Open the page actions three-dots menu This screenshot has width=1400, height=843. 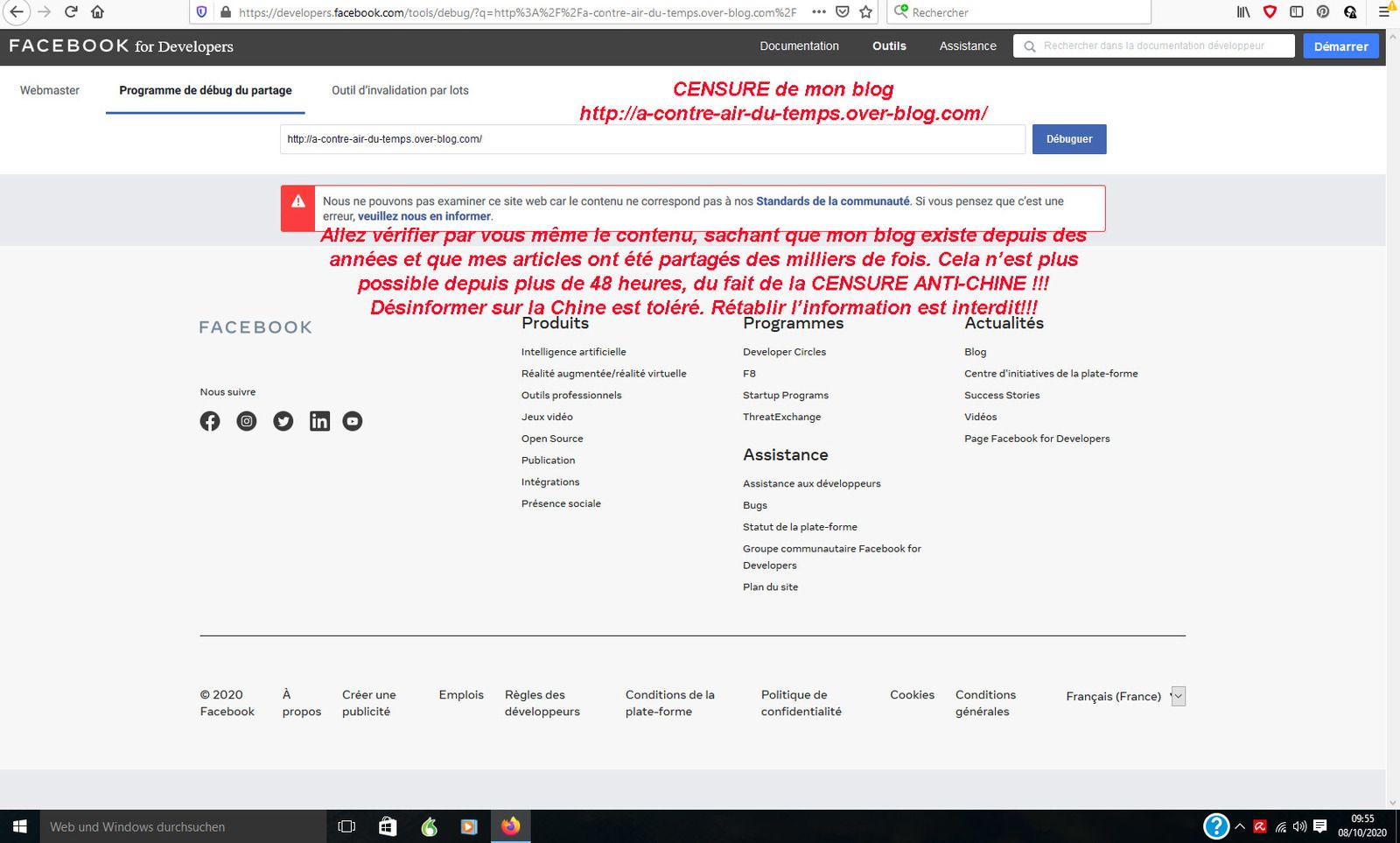[819, 12]
